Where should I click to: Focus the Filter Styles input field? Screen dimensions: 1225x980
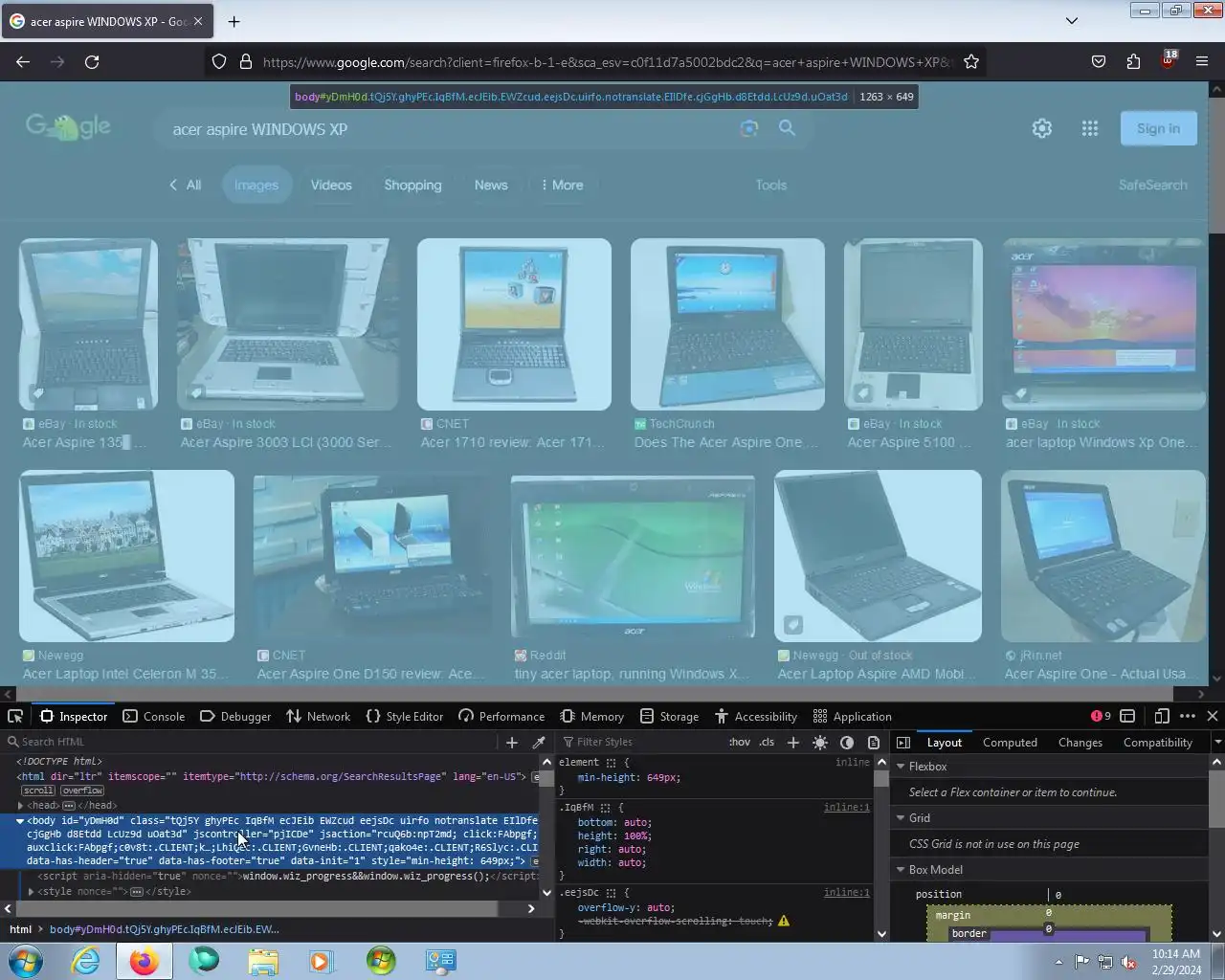tap(641, 742)
